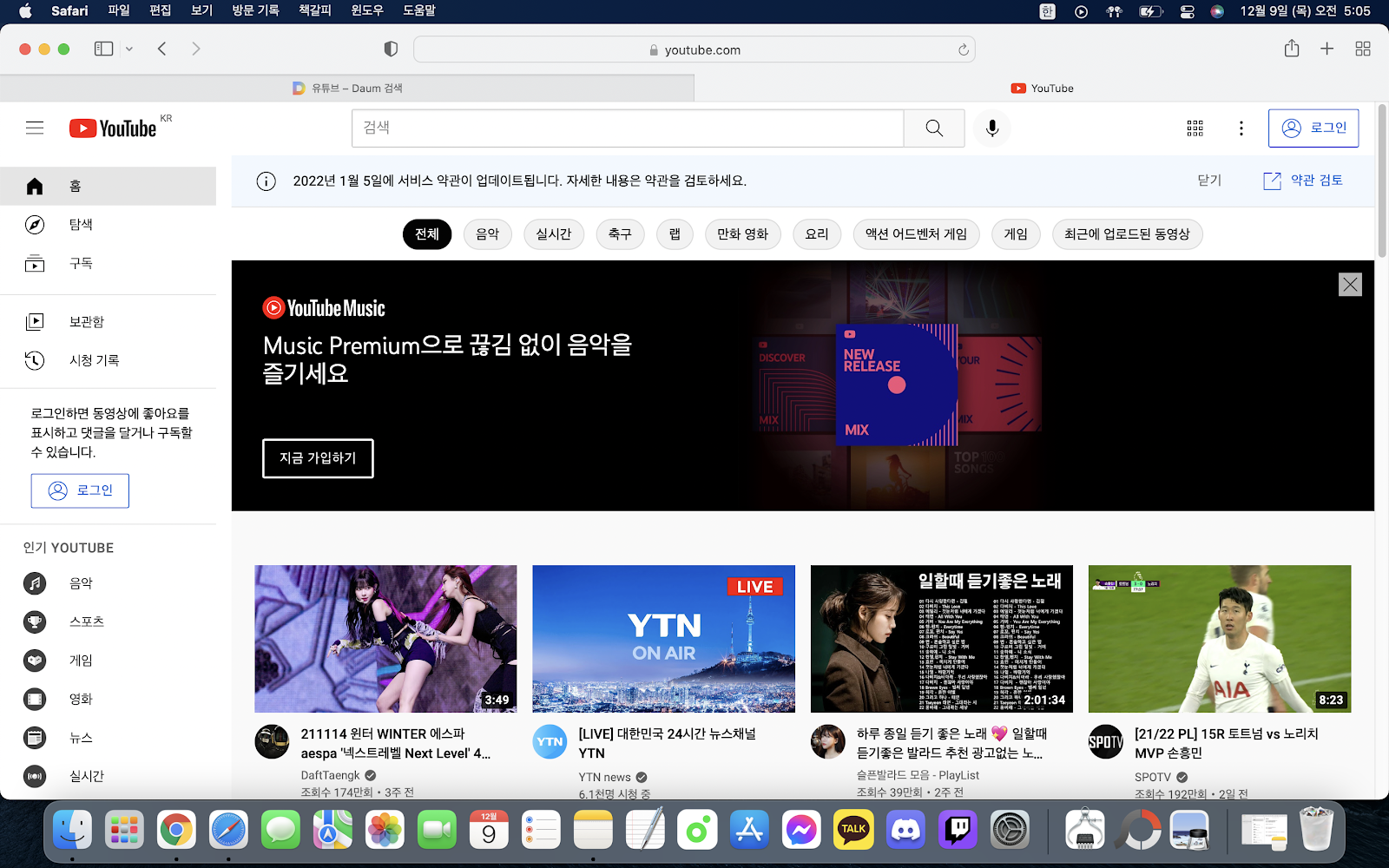Open the aespa WINTER video thumbnail
Viewport: 1389px width, 868px height.
(385, 639)
